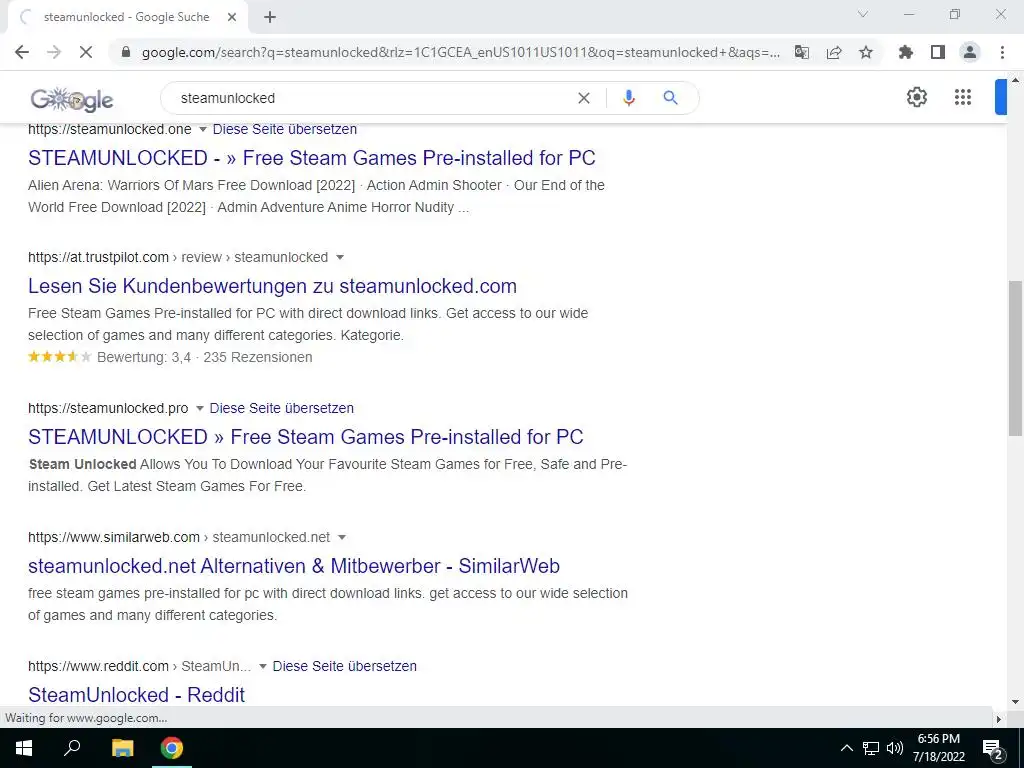Click the https://steamunlocked.pro URL text
Viewport: 1024px width, 768px height.
click(x=108, y=408)
